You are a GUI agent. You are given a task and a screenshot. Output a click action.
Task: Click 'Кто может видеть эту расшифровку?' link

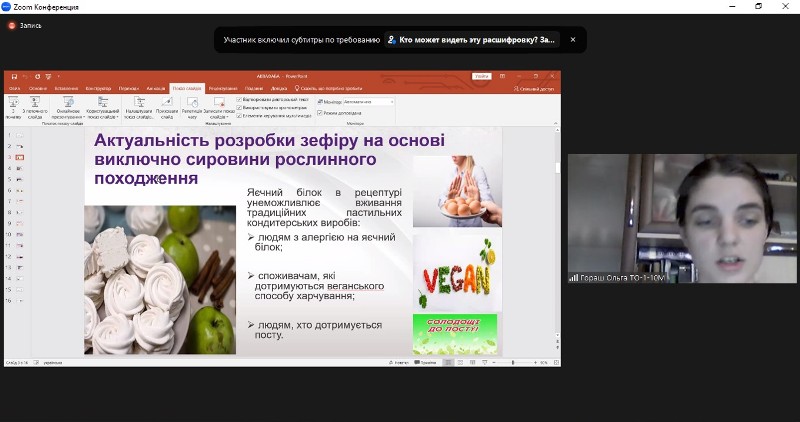pyautogui.click(x=472, y=40)
